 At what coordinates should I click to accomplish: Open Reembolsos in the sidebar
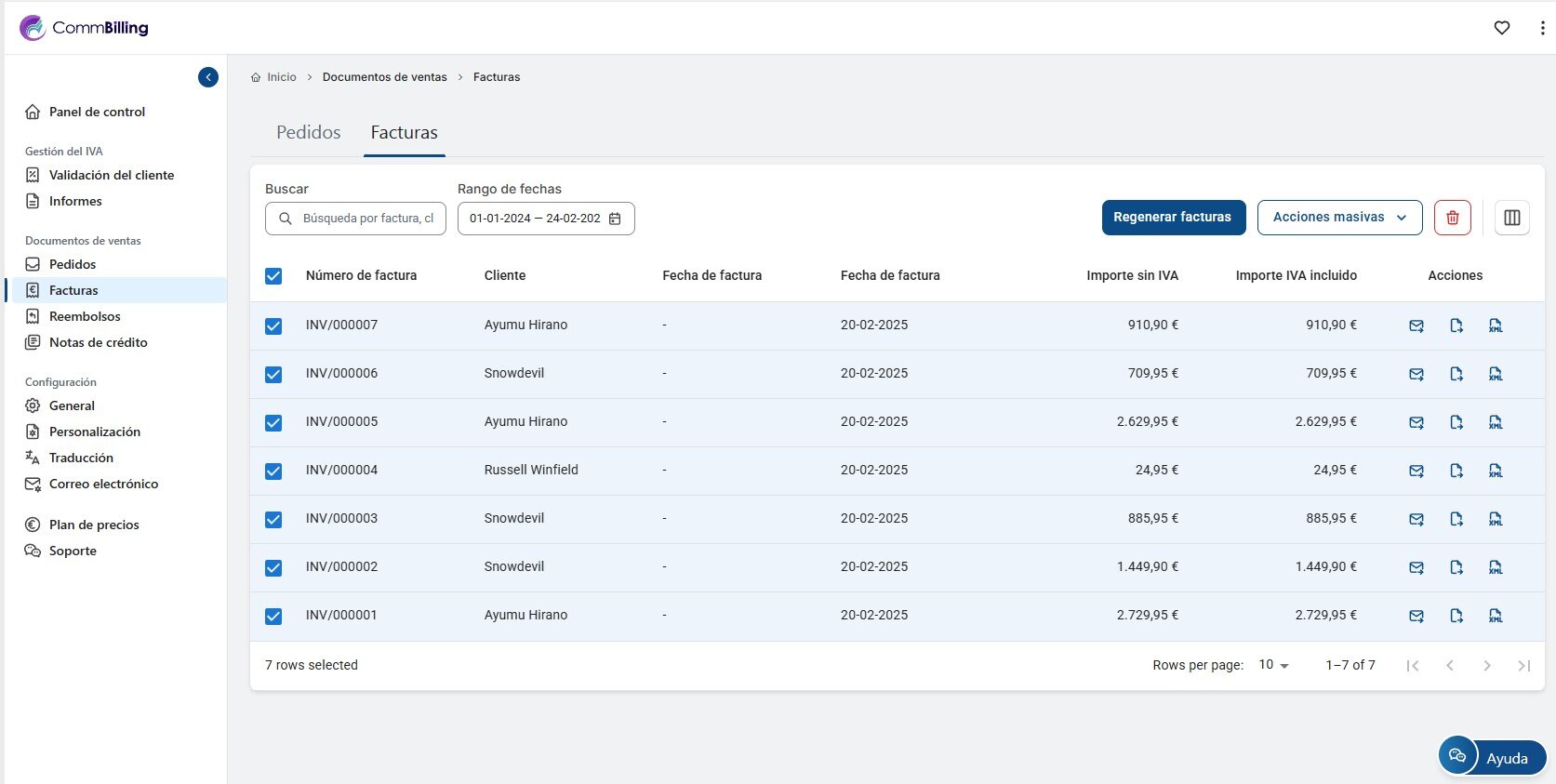[85, 316]
